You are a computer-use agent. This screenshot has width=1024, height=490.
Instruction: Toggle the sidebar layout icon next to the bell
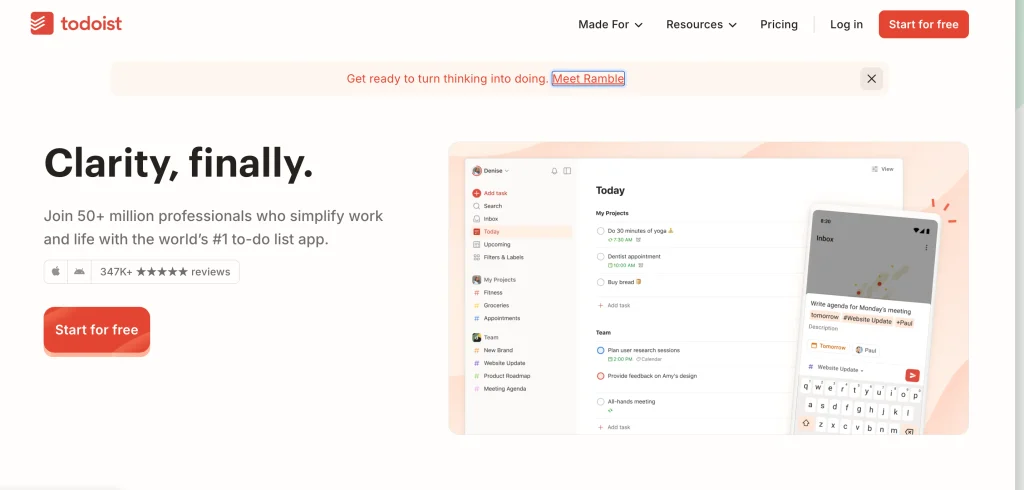(567, 171)
